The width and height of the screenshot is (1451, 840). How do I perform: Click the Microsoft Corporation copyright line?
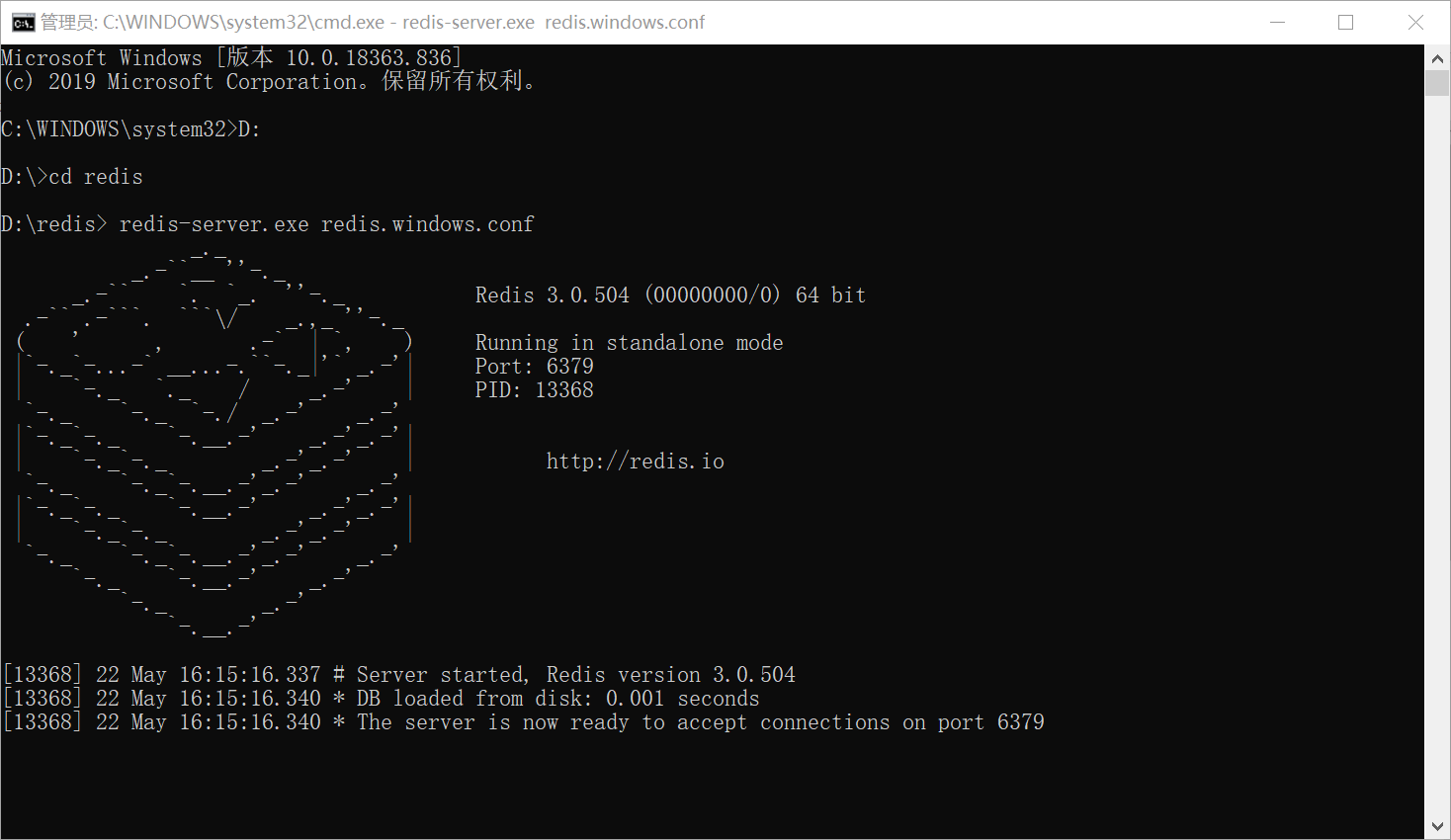click(269, 82)
